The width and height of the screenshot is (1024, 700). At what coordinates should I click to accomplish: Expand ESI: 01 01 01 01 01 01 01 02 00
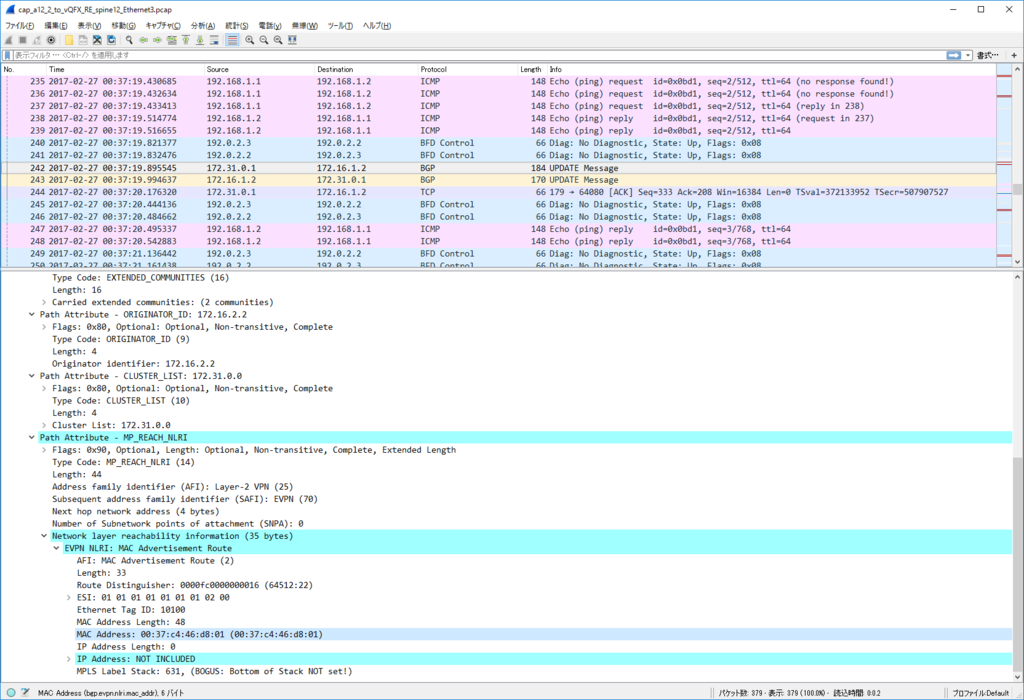pyautogui.click(x=69, y=597)
